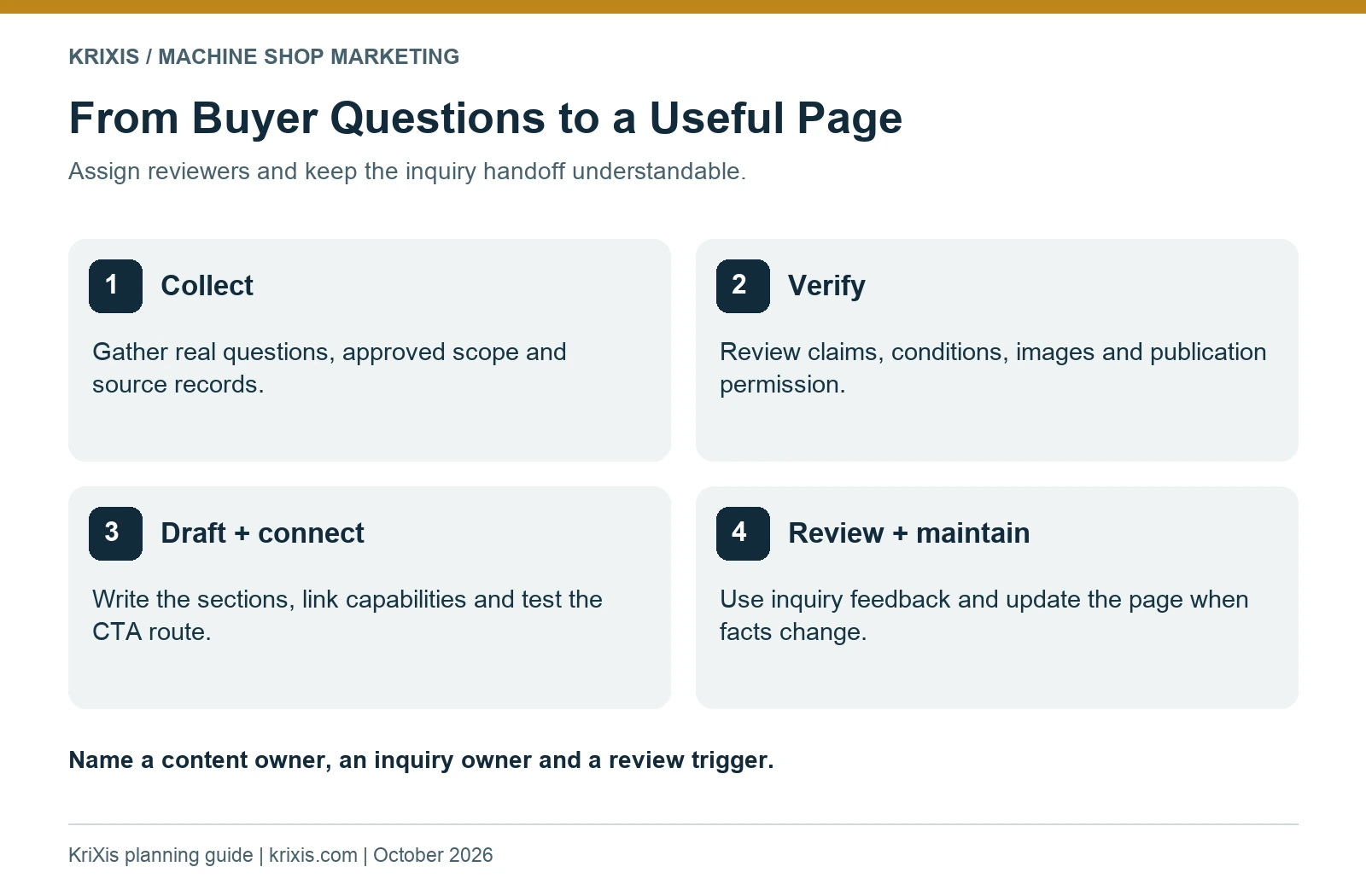Click 'Use inquiry feedback and update' text

984,615
